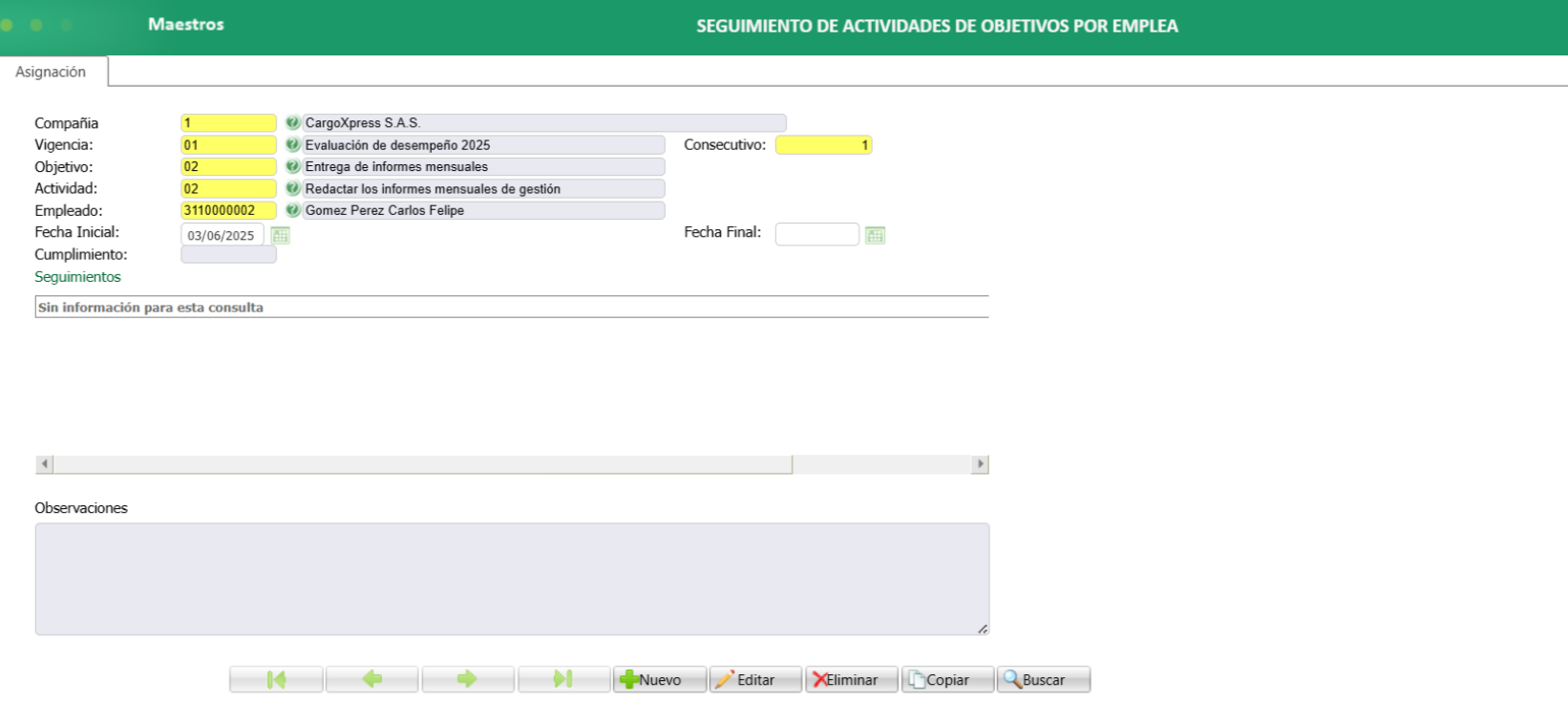Click the Fecha Inicial date field

pyautogui.click(x=222, y=235)
